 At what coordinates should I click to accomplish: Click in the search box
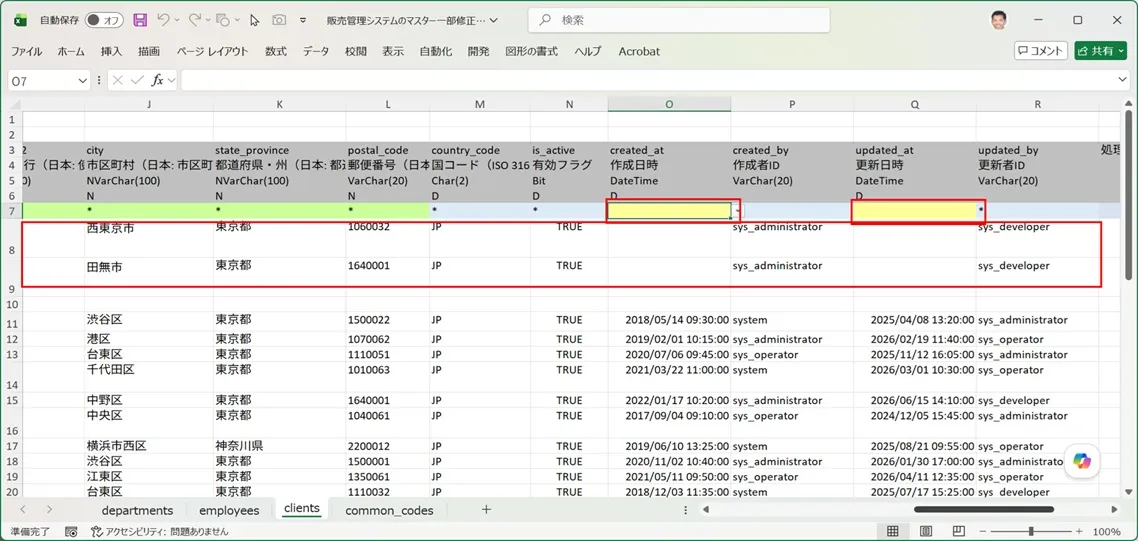tap(679, 20)
